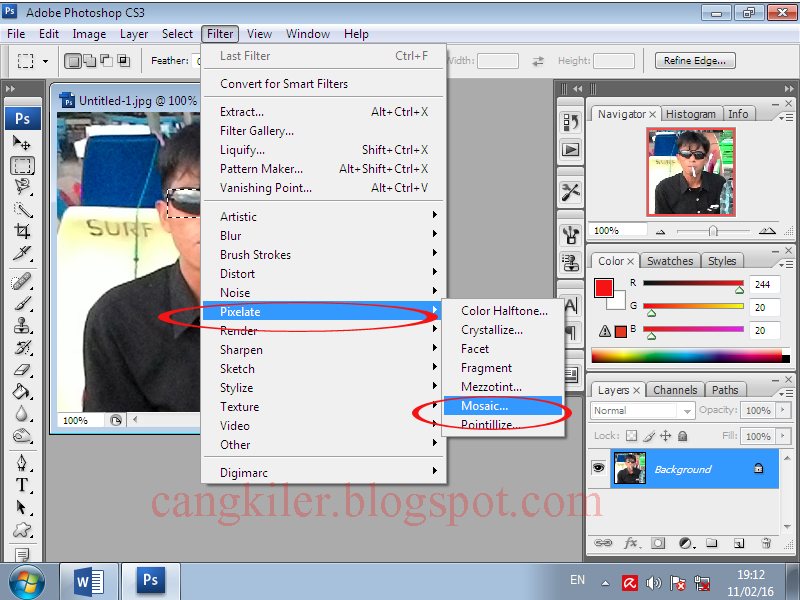Toggle Add to selection mode

click(x=89, y=61)
